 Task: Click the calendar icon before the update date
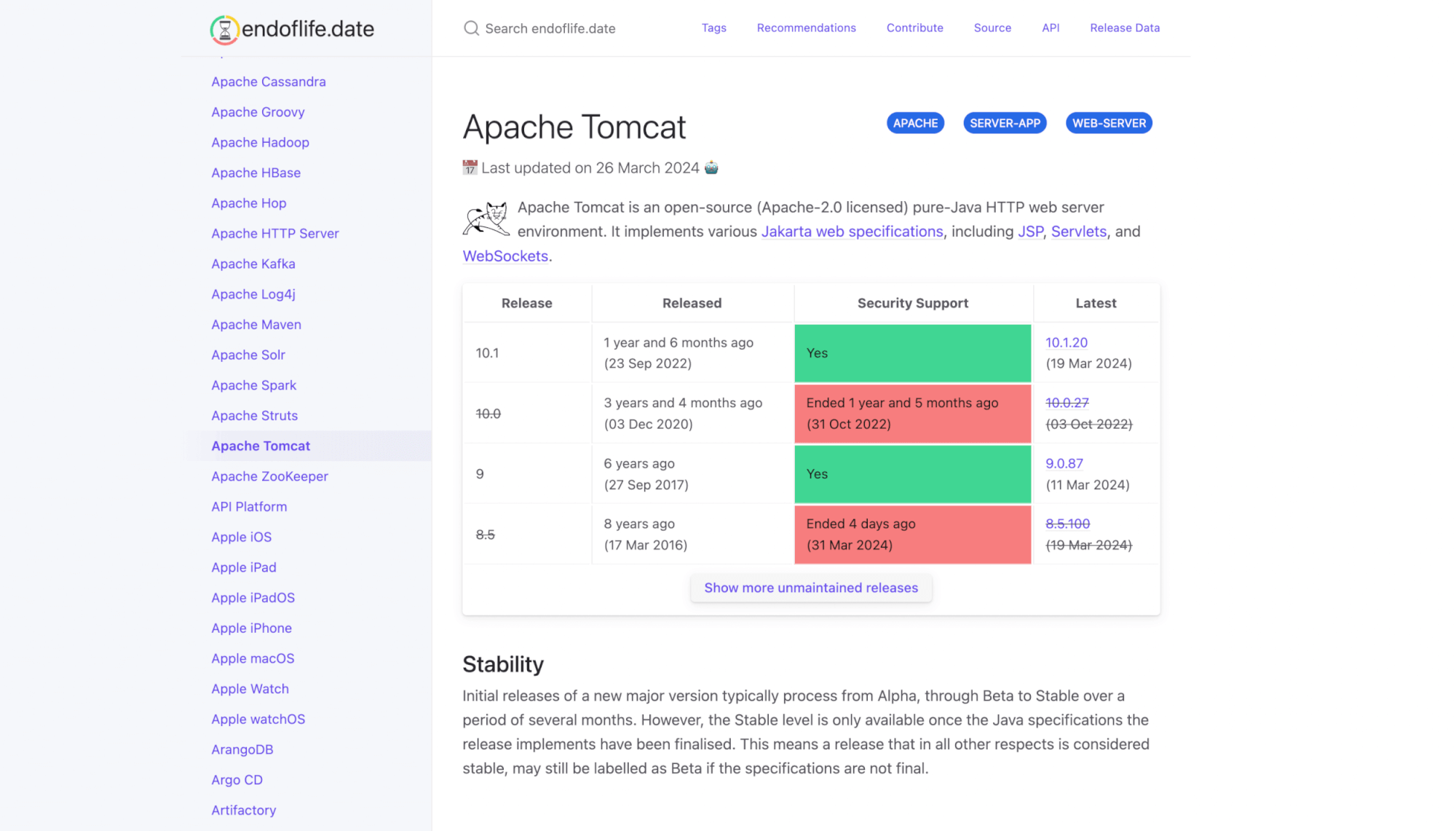pyautogui.click(x=470, y=168)
